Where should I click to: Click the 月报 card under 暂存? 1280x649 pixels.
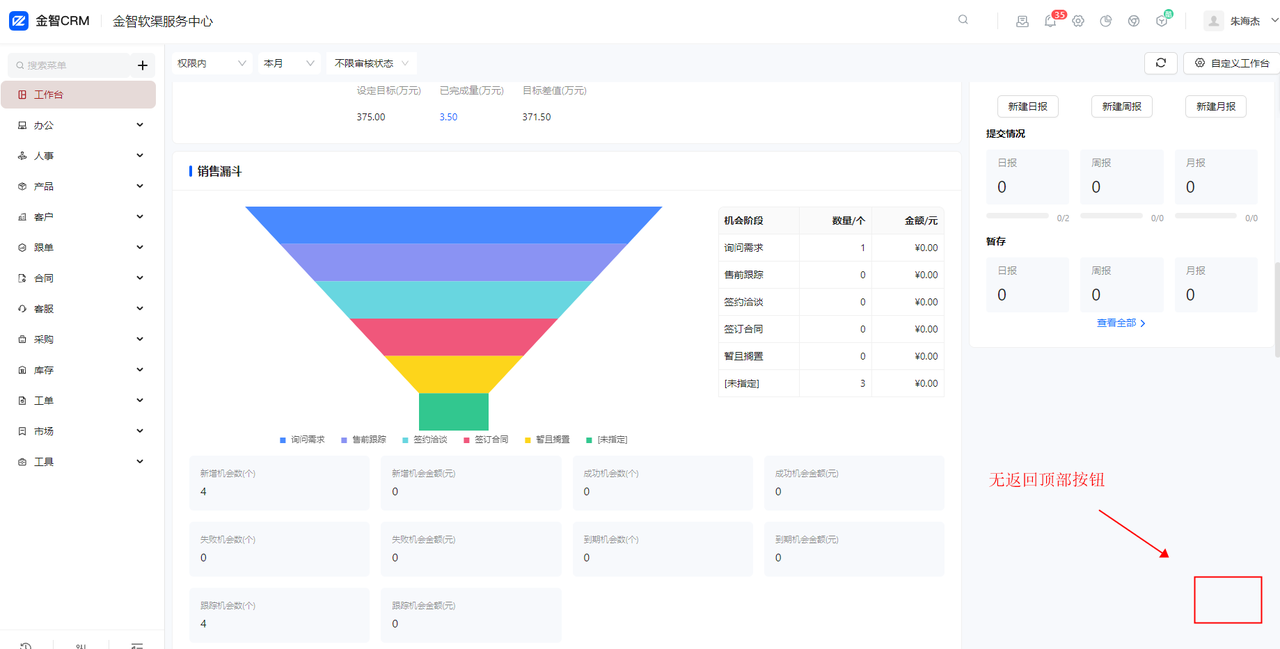[x=1216, y=285]
